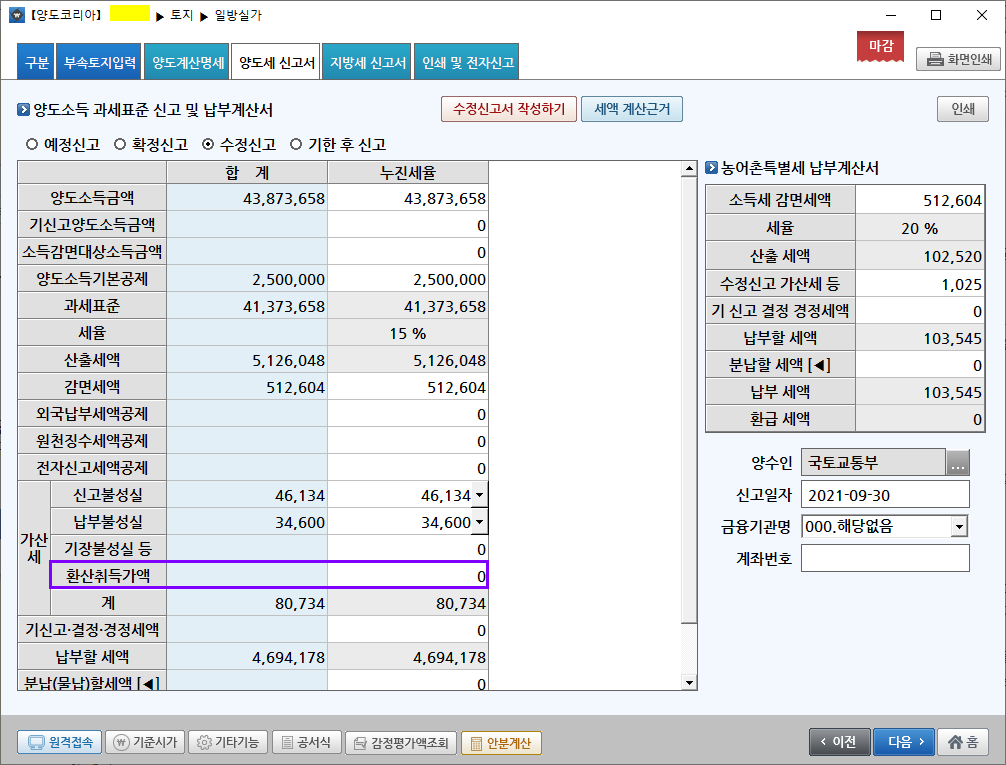Open 기준시가 standard price lookup

point(145,742)
